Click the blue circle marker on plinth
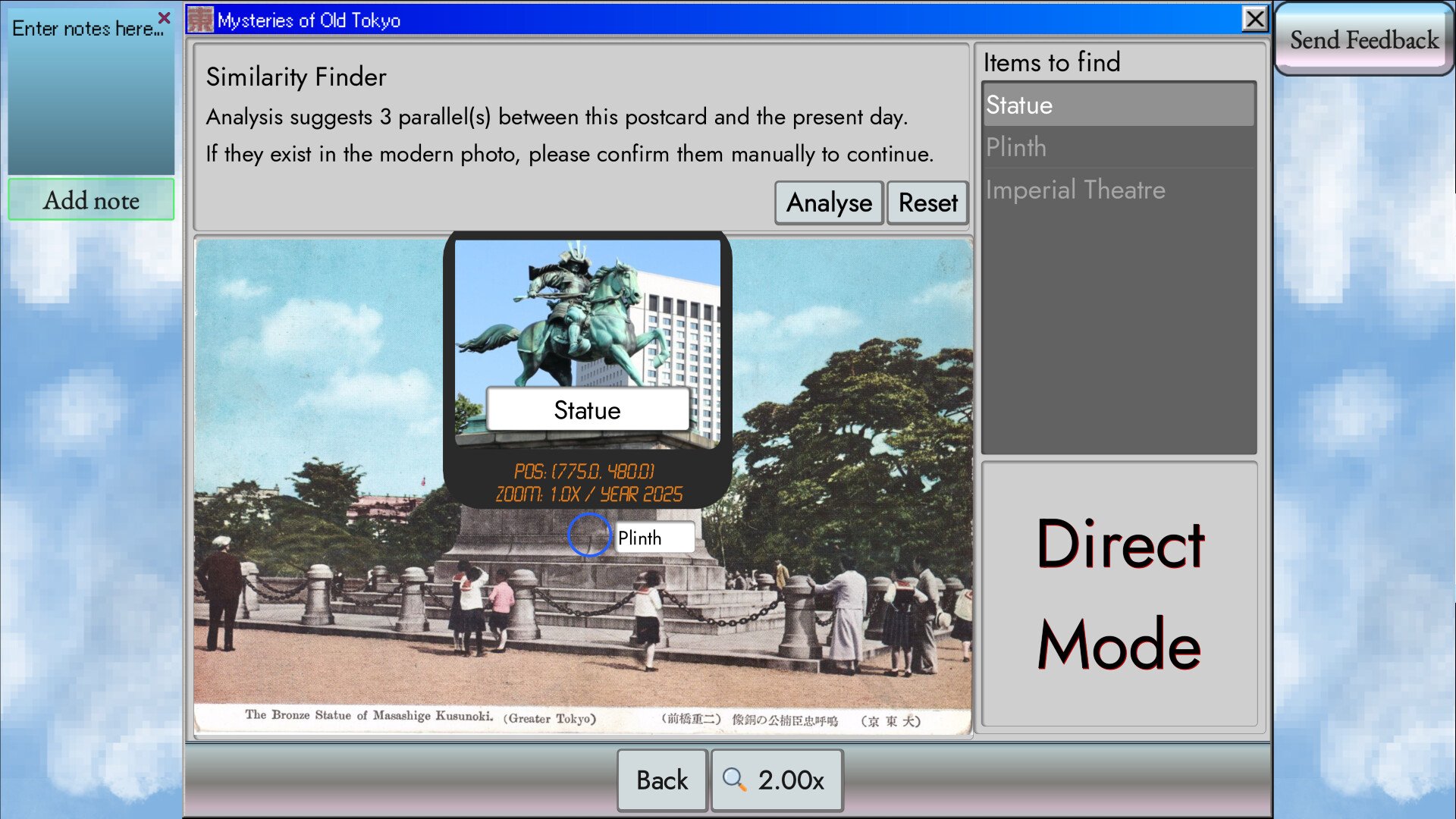The height and width of the screenshot is (819, 1456). (x=589, y=535)
